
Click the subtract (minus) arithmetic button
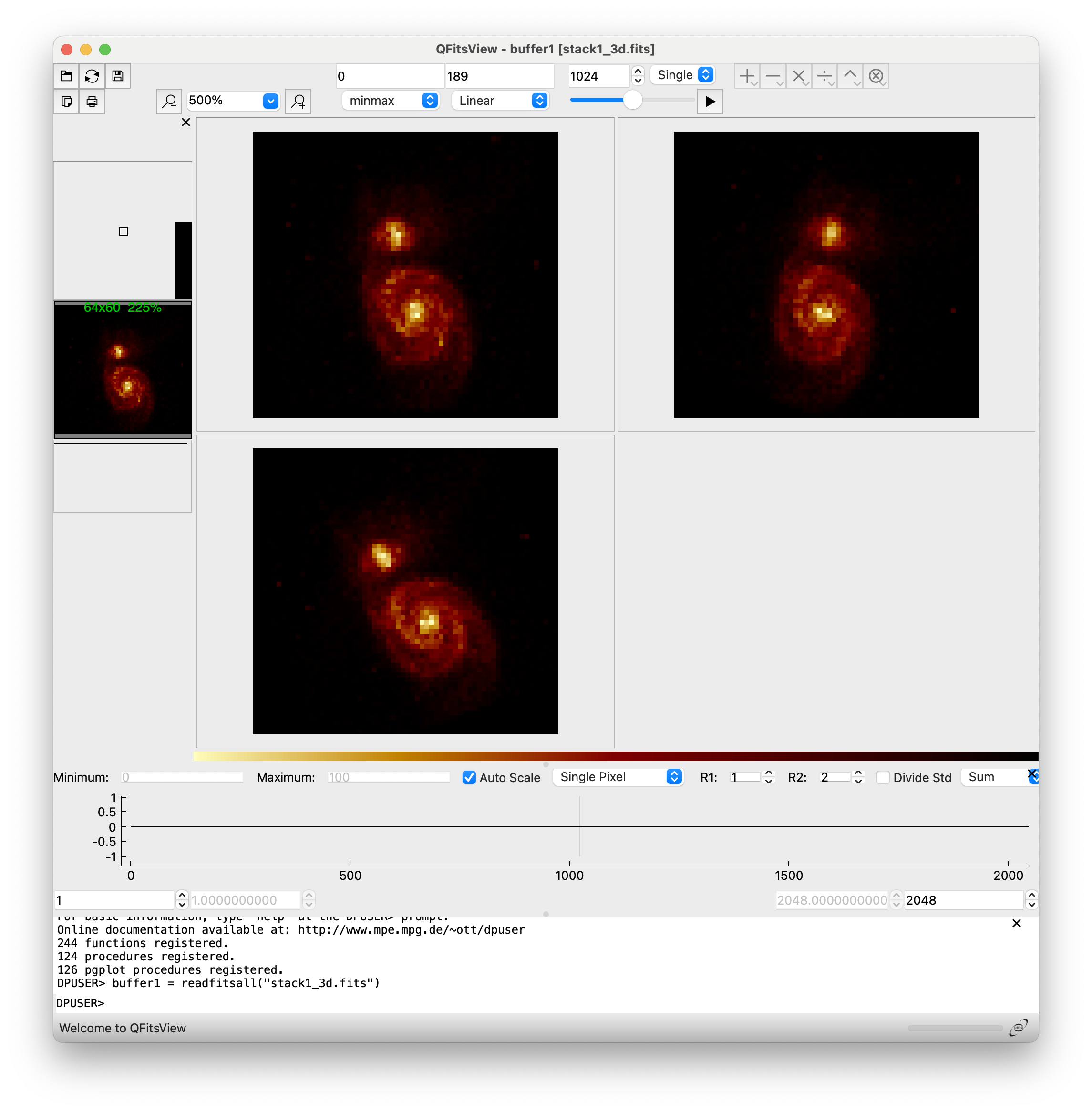773,76
